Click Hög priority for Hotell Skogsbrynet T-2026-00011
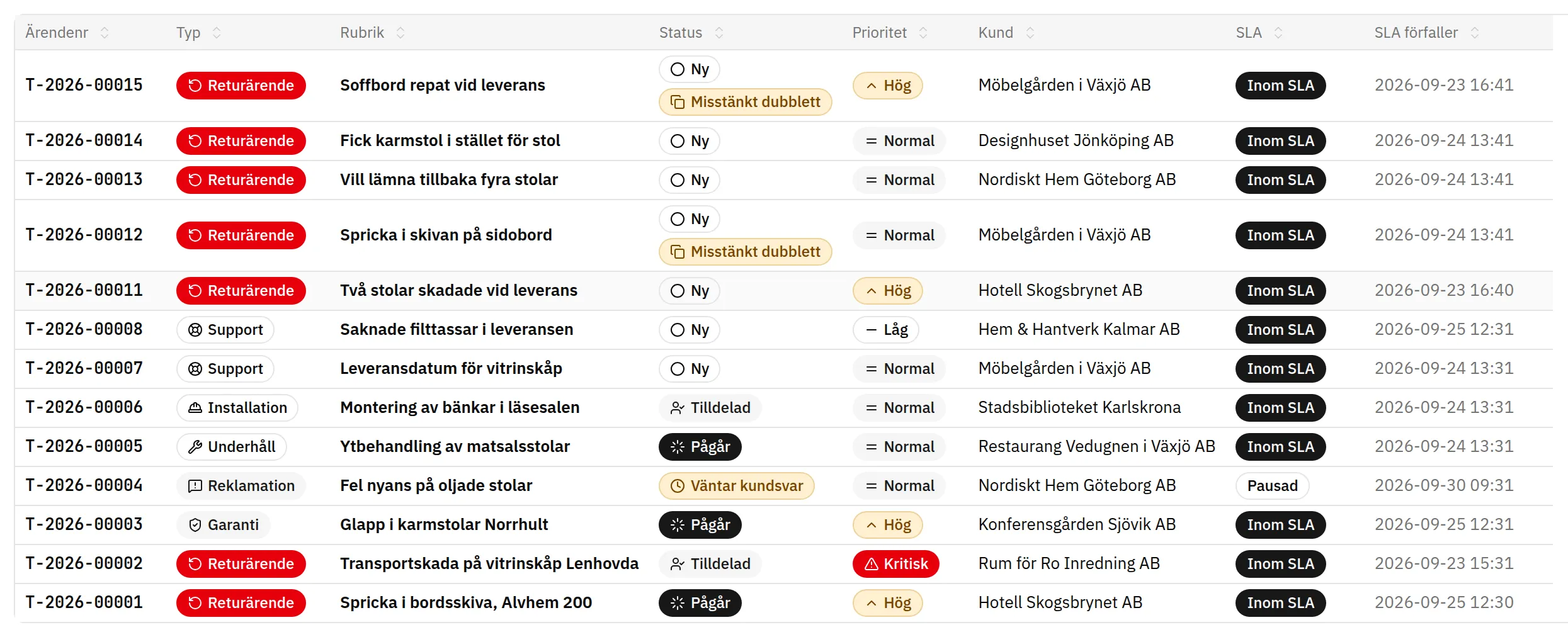Screen dimensions: 1568x637 (888, 291)
